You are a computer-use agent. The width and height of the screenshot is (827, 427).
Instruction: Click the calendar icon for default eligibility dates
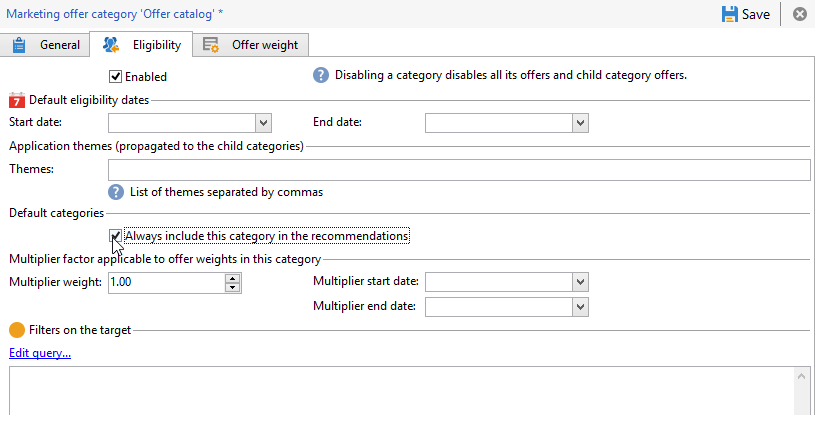click(x=17, y=99)
